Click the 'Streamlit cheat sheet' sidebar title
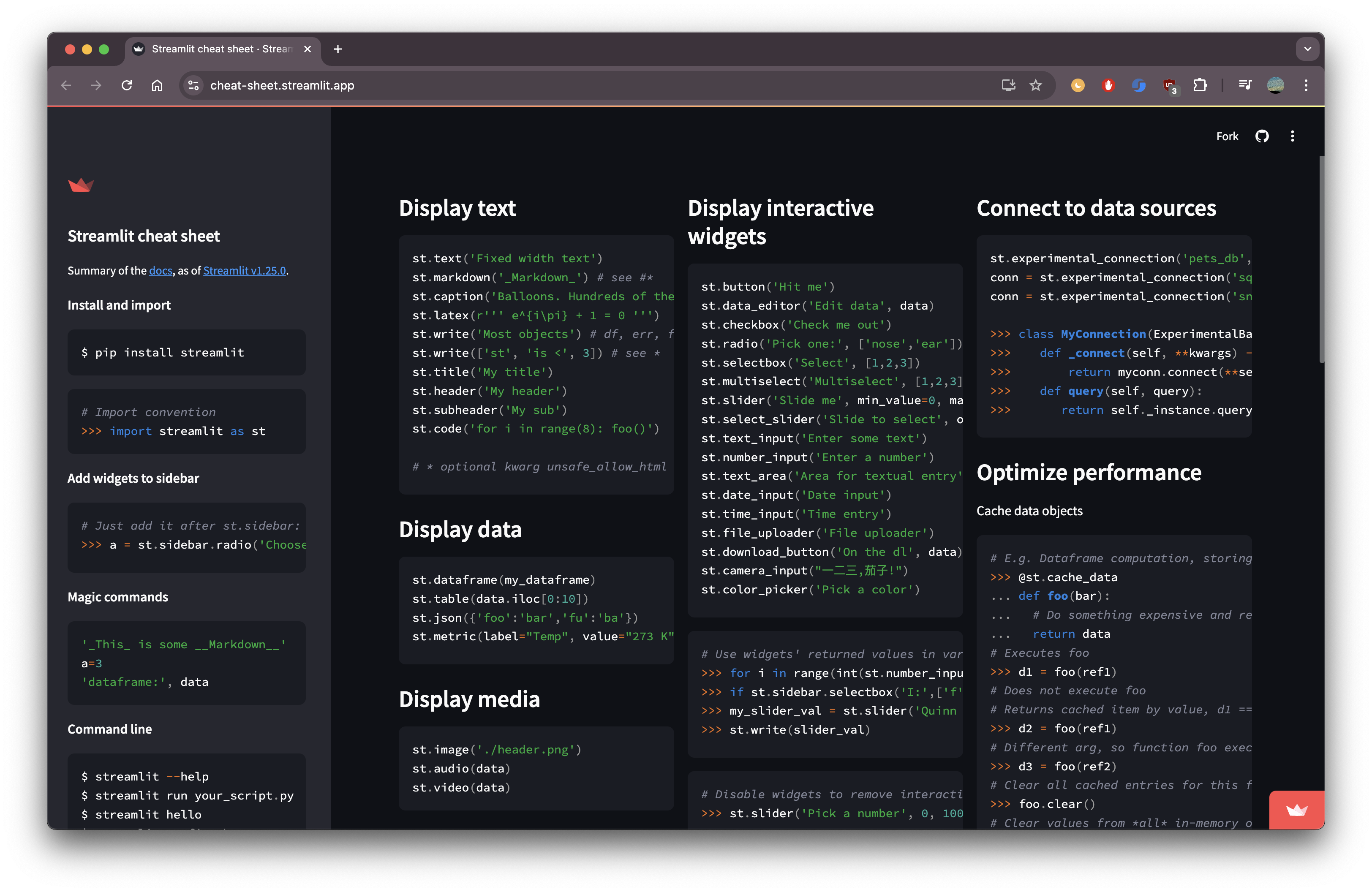 pos(144,236)
